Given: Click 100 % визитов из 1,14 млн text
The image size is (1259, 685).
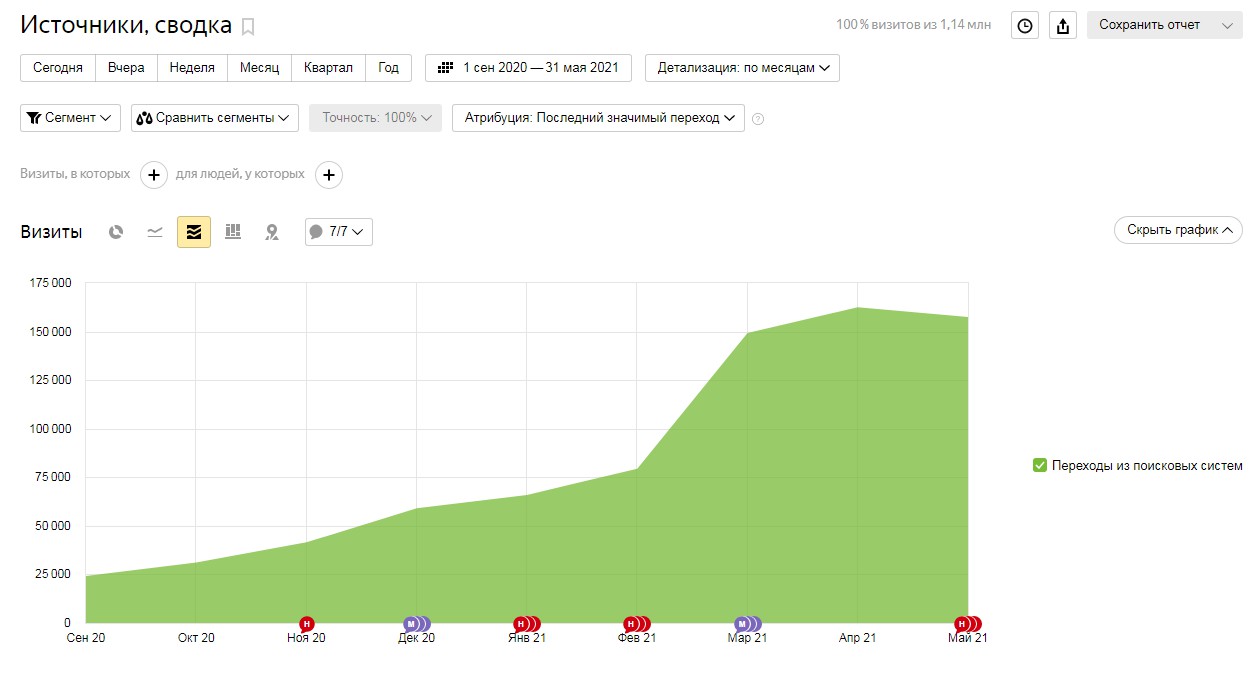Looking at the screenshot, I should tap(914, 25).
